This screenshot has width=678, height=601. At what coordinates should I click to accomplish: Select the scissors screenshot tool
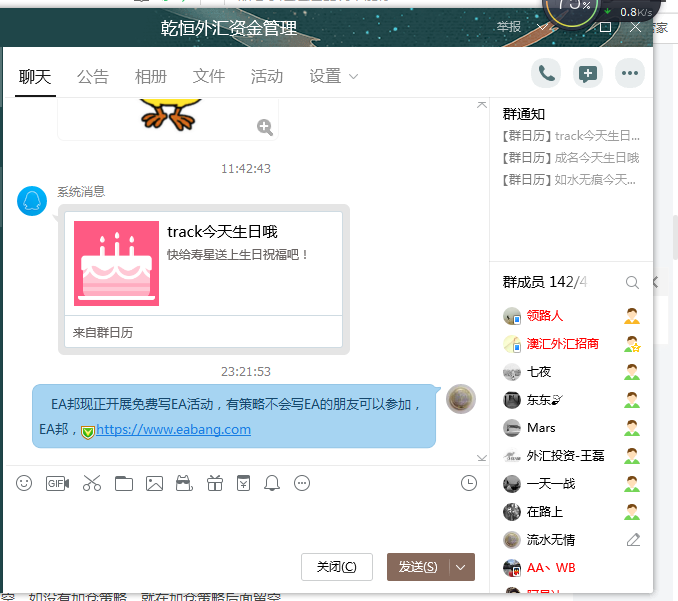(92, 483)
